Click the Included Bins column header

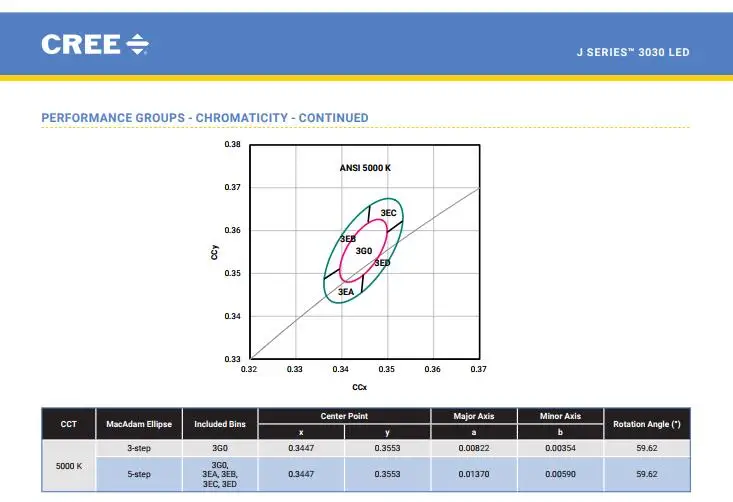[220, 424]
